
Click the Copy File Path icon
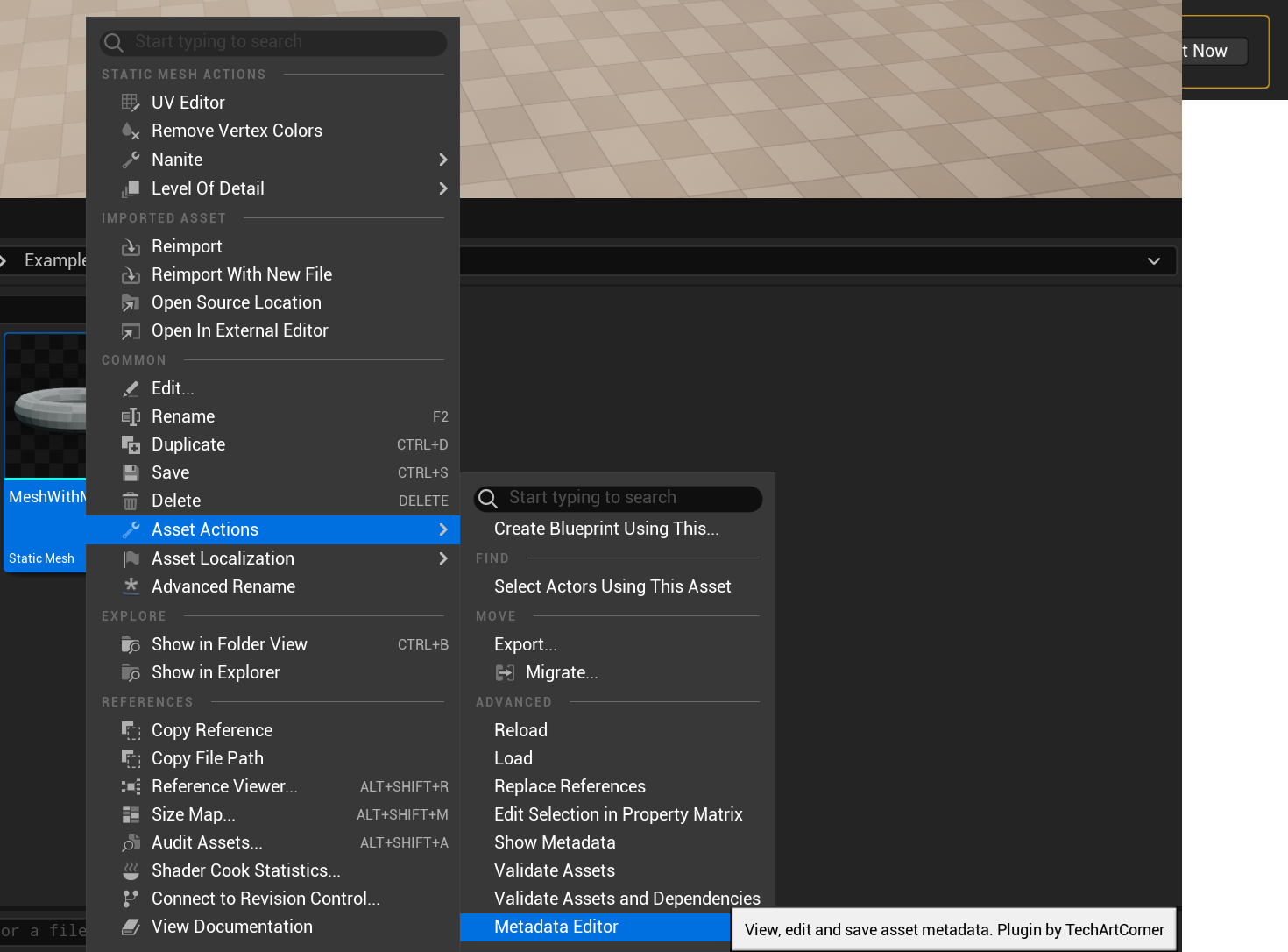point(131,758)
